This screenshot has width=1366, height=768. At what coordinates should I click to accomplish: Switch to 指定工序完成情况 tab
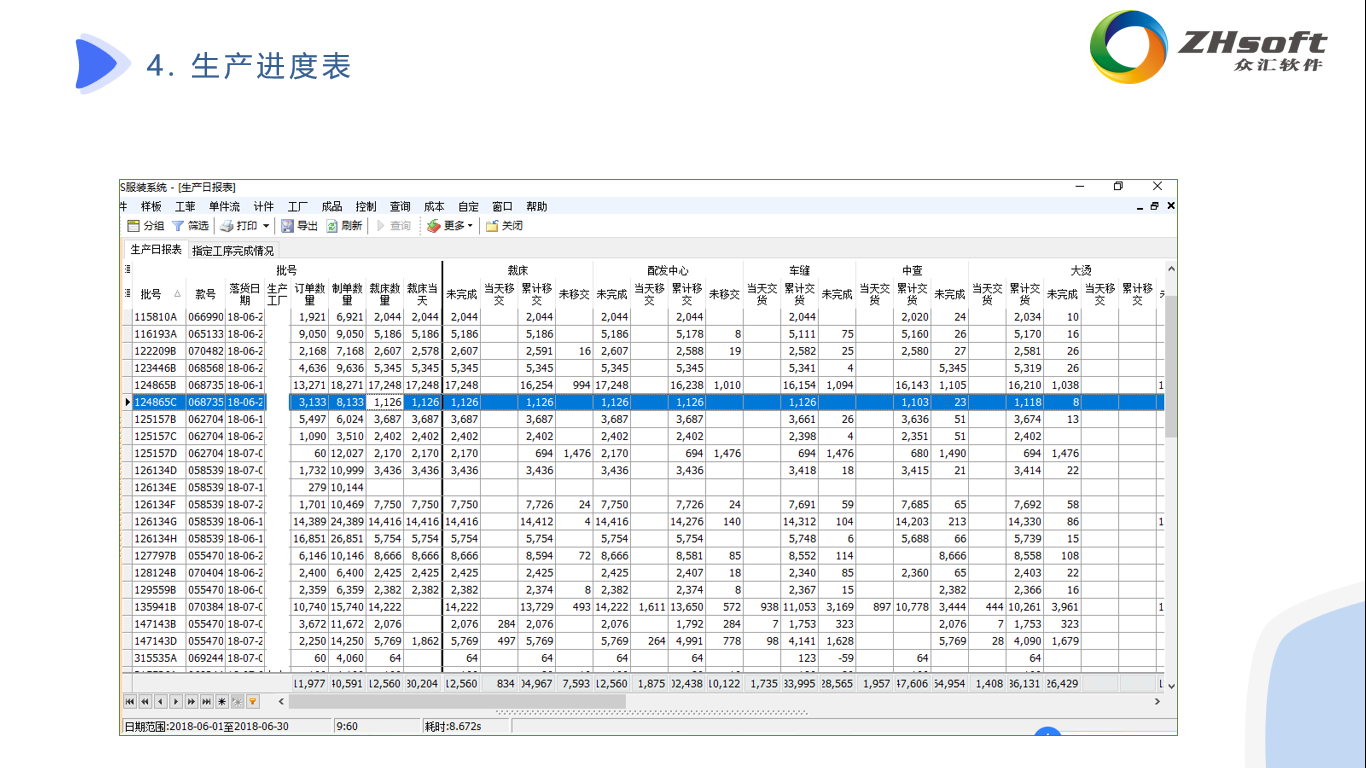point(233,251)
